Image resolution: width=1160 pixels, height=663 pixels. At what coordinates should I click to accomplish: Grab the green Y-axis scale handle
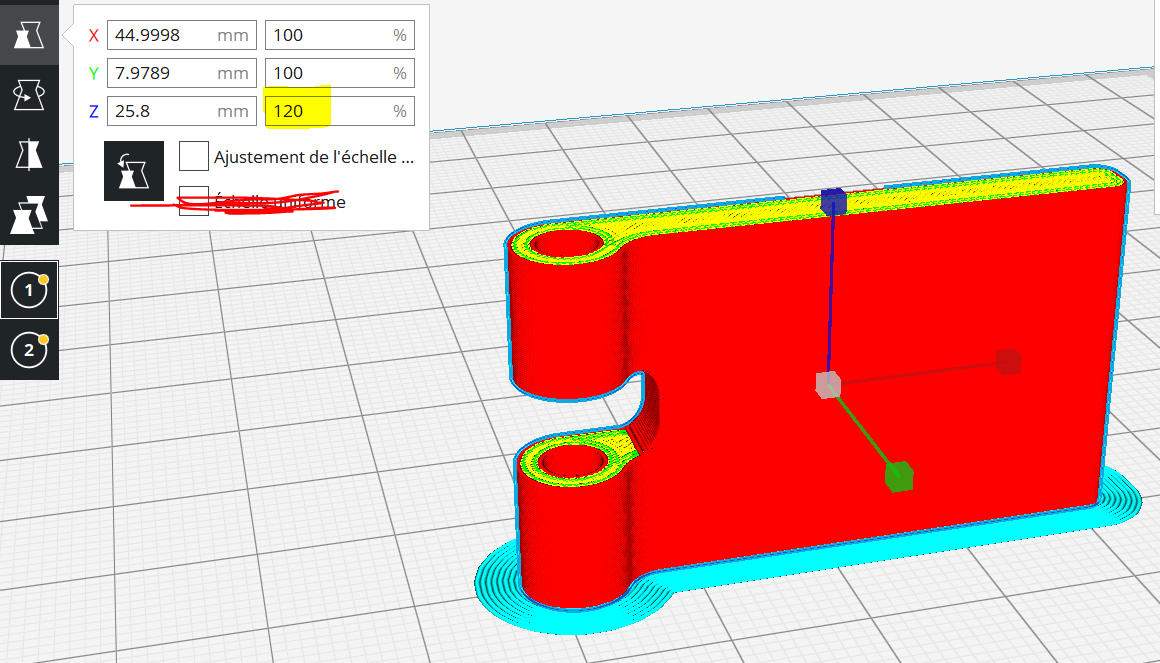[x=899, y=477]
